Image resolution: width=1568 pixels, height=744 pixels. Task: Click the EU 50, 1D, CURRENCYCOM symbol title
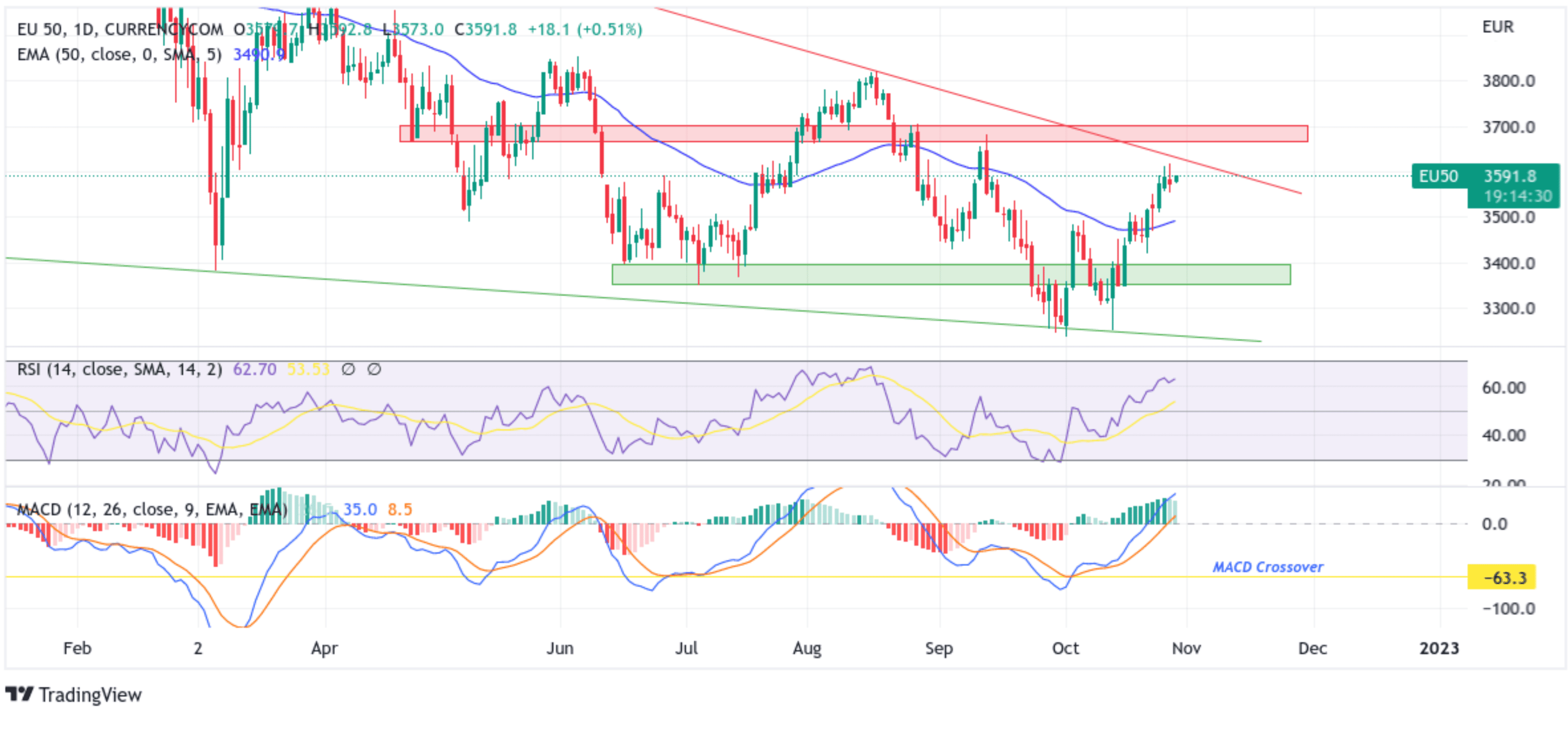(x=120, y=29)
